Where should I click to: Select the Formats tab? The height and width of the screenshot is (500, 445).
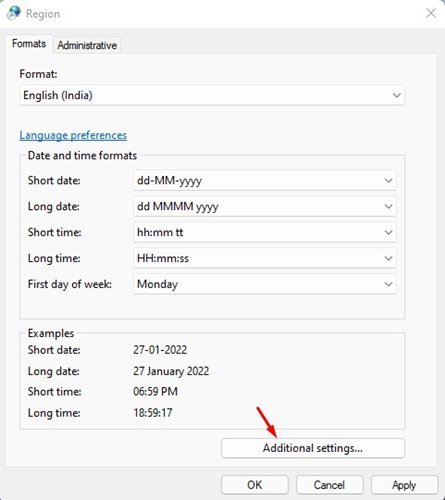tap(29, 44)
